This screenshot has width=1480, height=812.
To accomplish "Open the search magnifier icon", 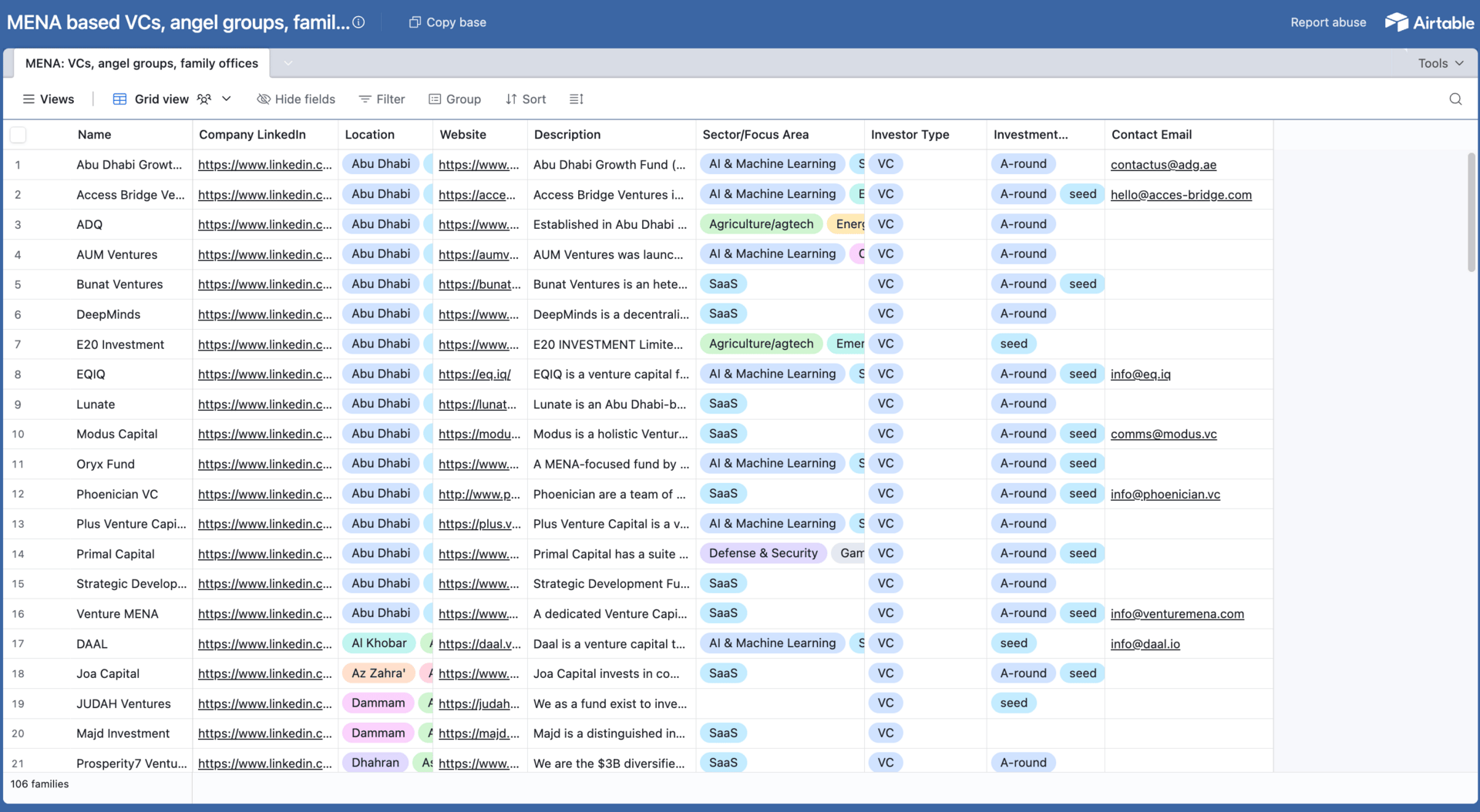I will [1455, 99].
